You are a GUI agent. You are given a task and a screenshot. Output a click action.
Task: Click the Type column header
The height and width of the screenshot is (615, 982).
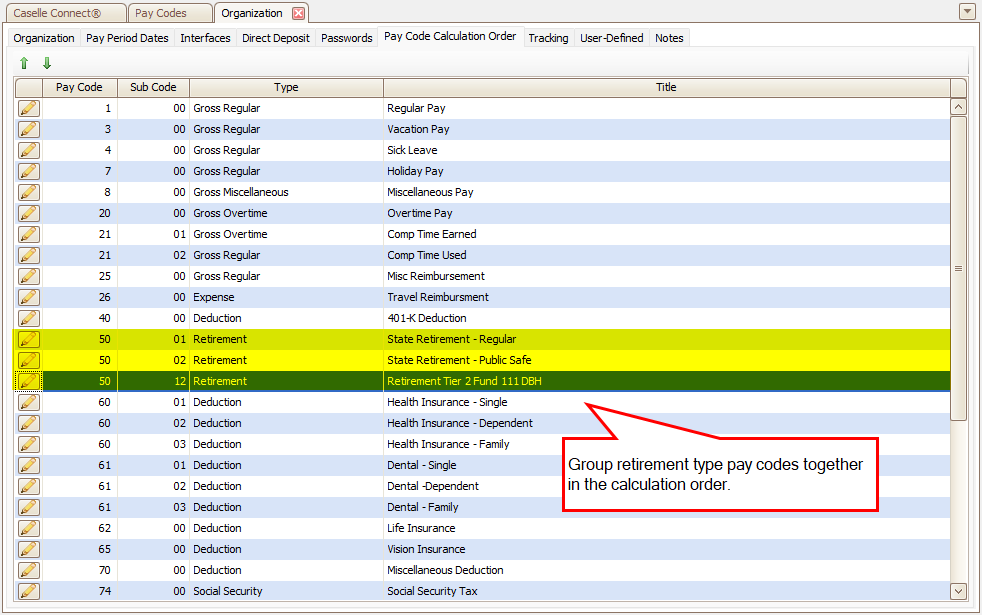286,87
